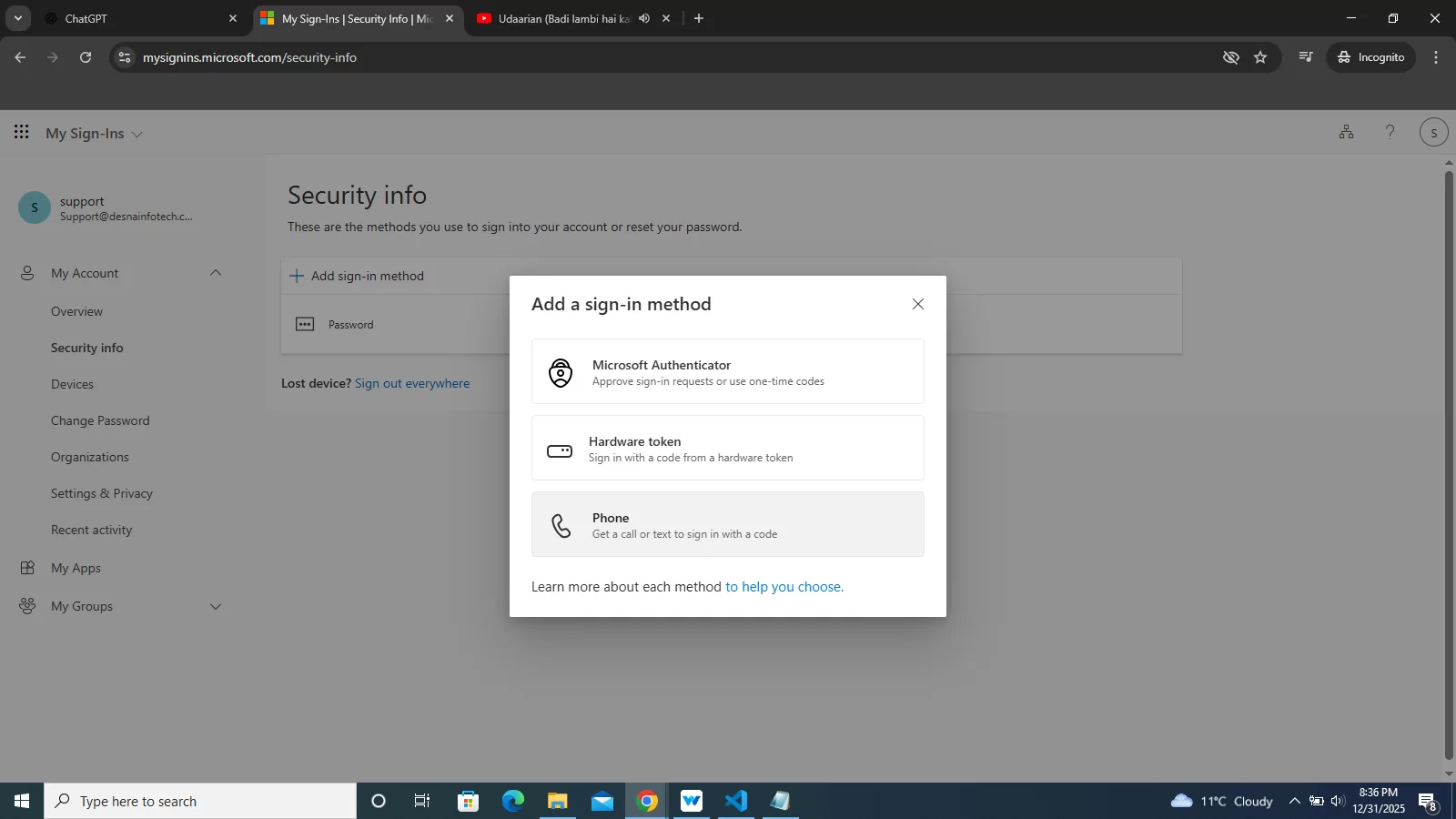Open the app launcher grid icon
Image resolution: width=1456 pixels, height=819 pixels.
tap(22, 133)
